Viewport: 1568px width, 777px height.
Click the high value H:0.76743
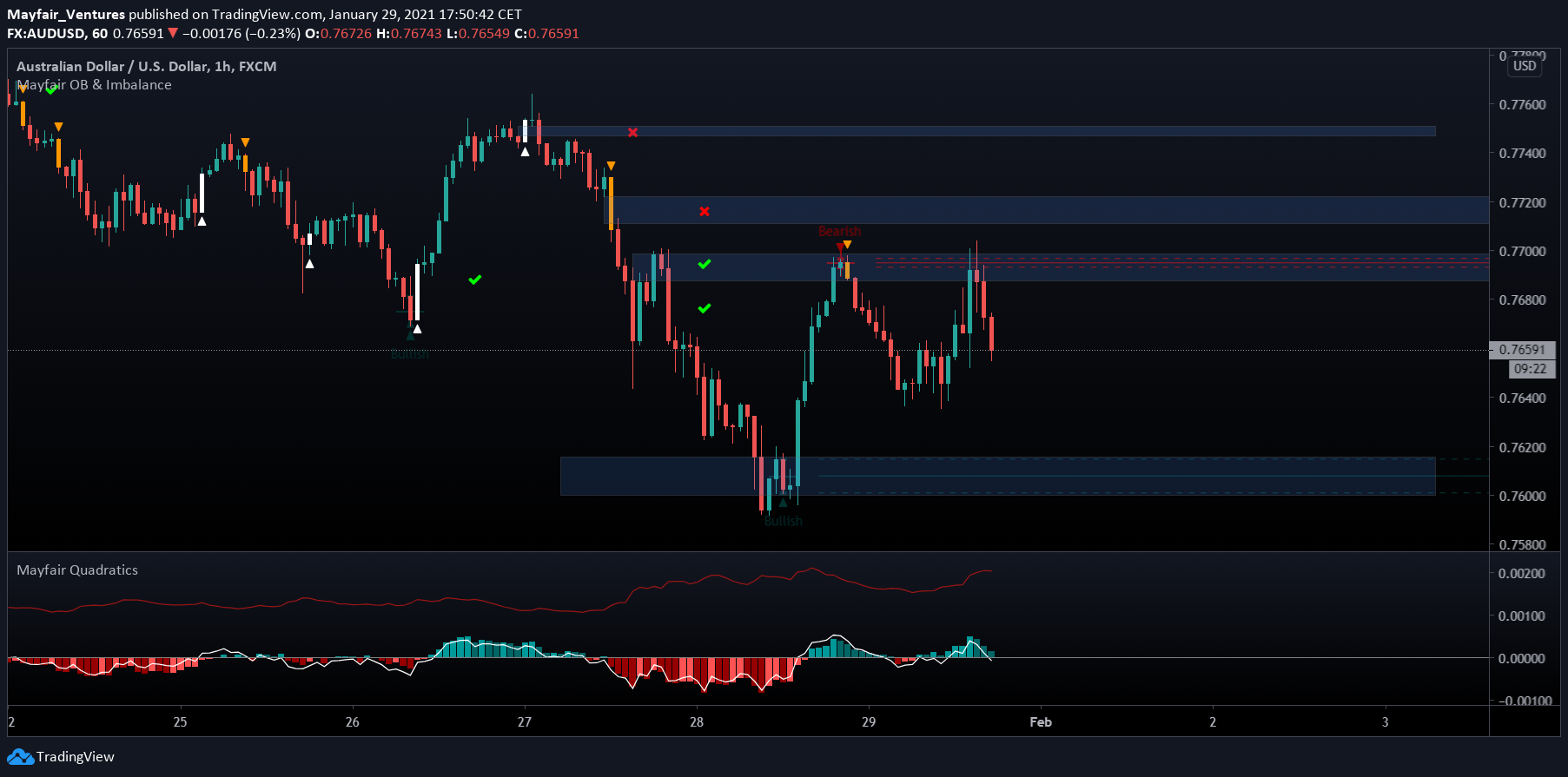[409, 34]
